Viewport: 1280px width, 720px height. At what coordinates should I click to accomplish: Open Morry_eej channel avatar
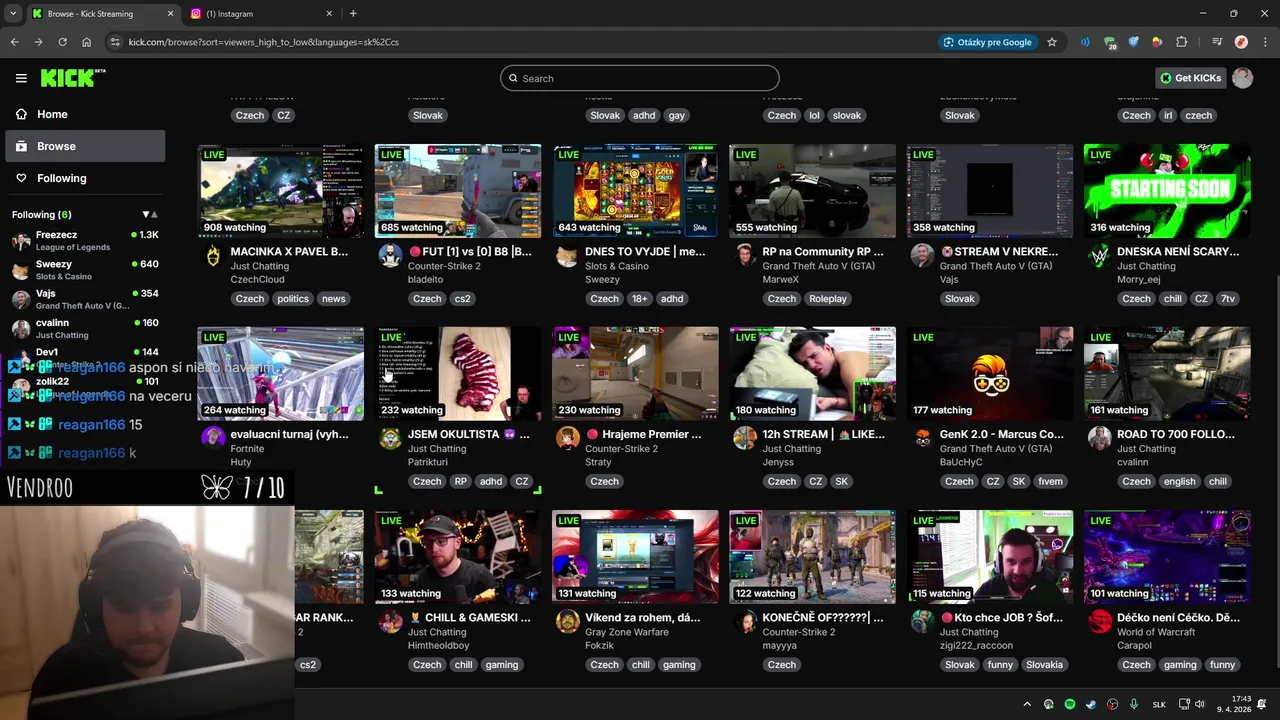coord(1099,255)
